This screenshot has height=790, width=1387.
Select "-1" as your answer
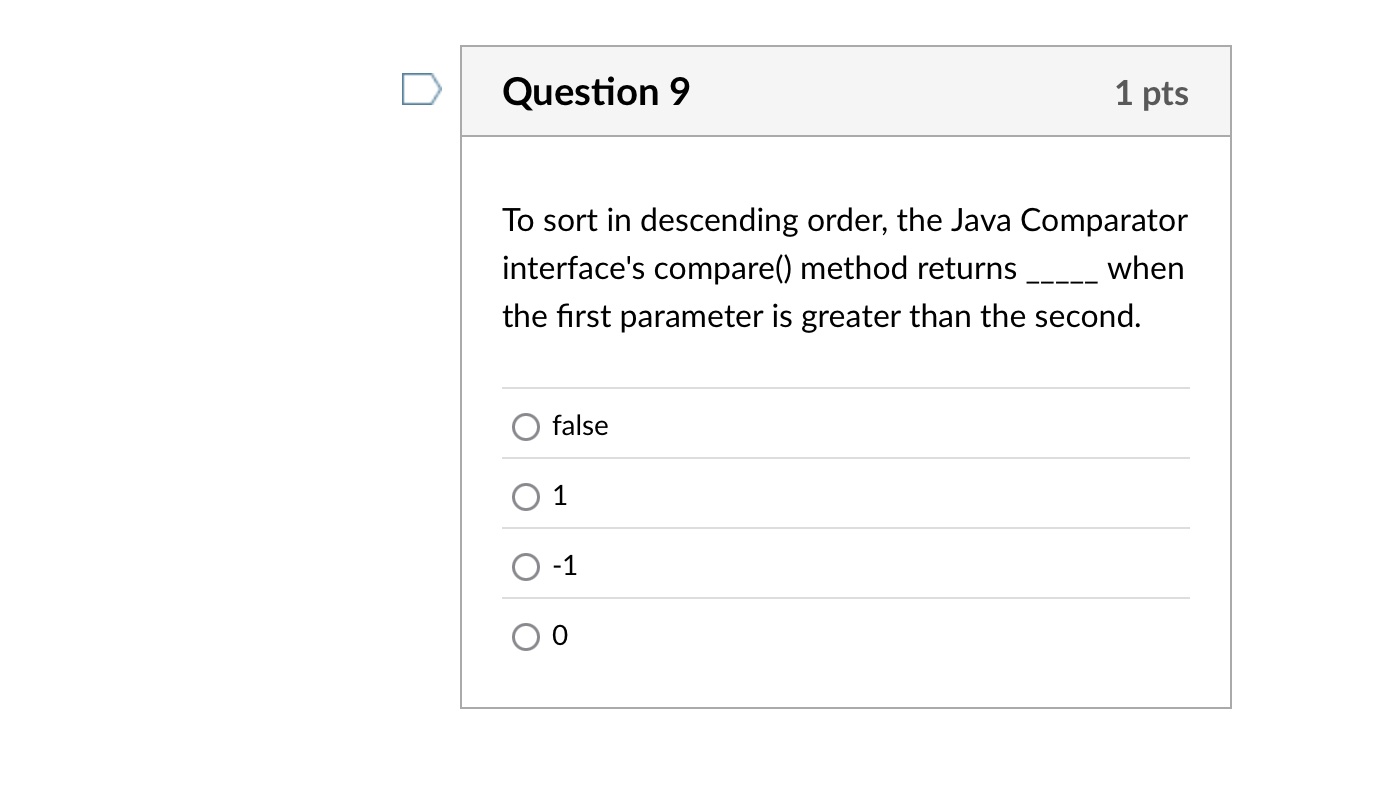[x=526, y=566]
